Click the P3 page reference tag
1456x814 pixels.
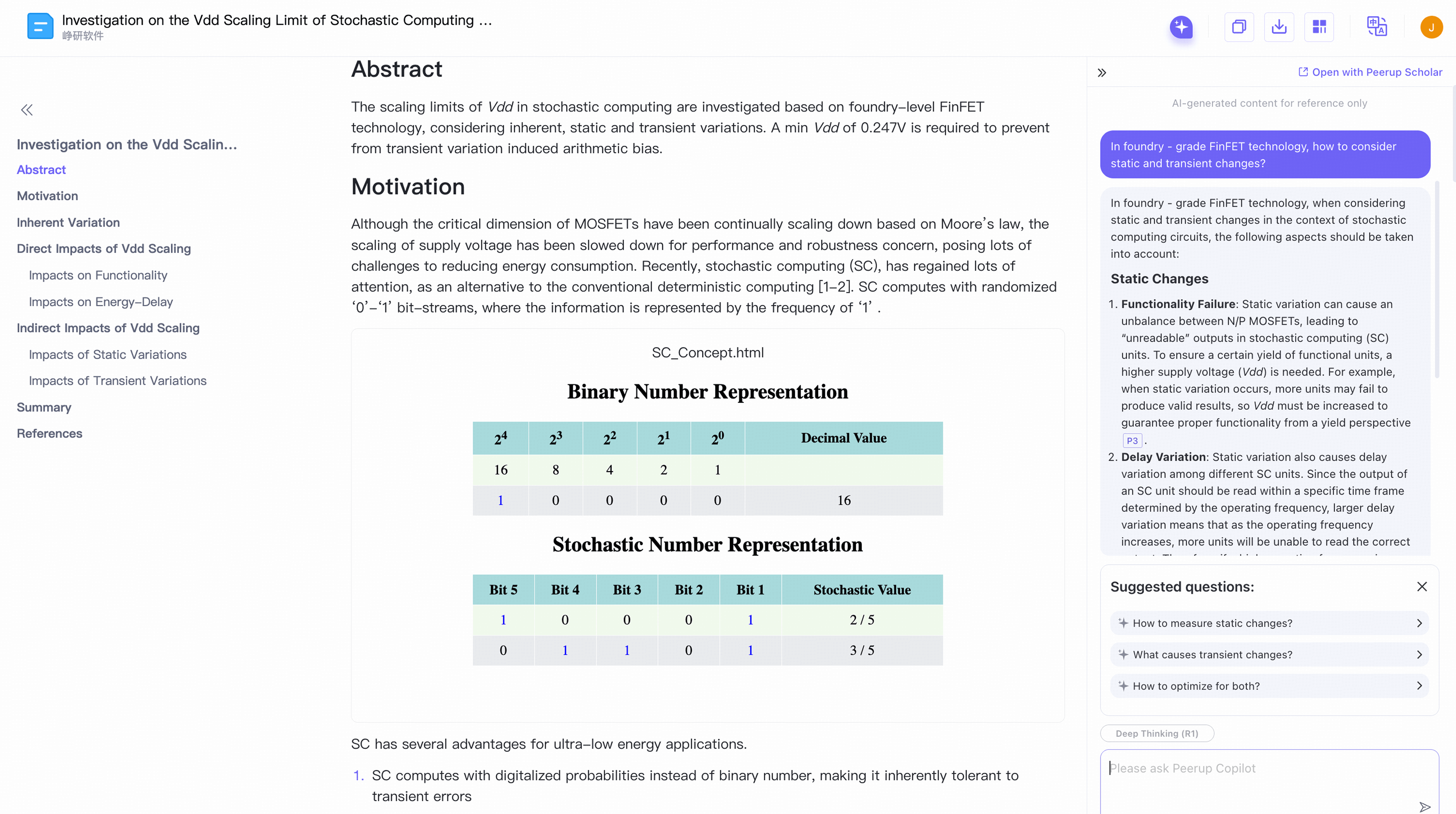coord(1132,440)
